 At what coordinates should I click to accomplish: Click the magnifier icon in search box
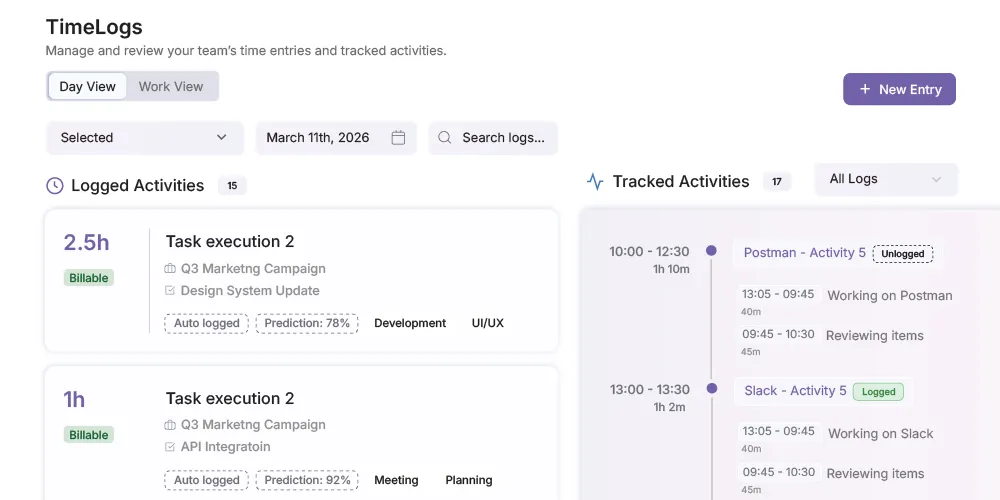[445, 138]
